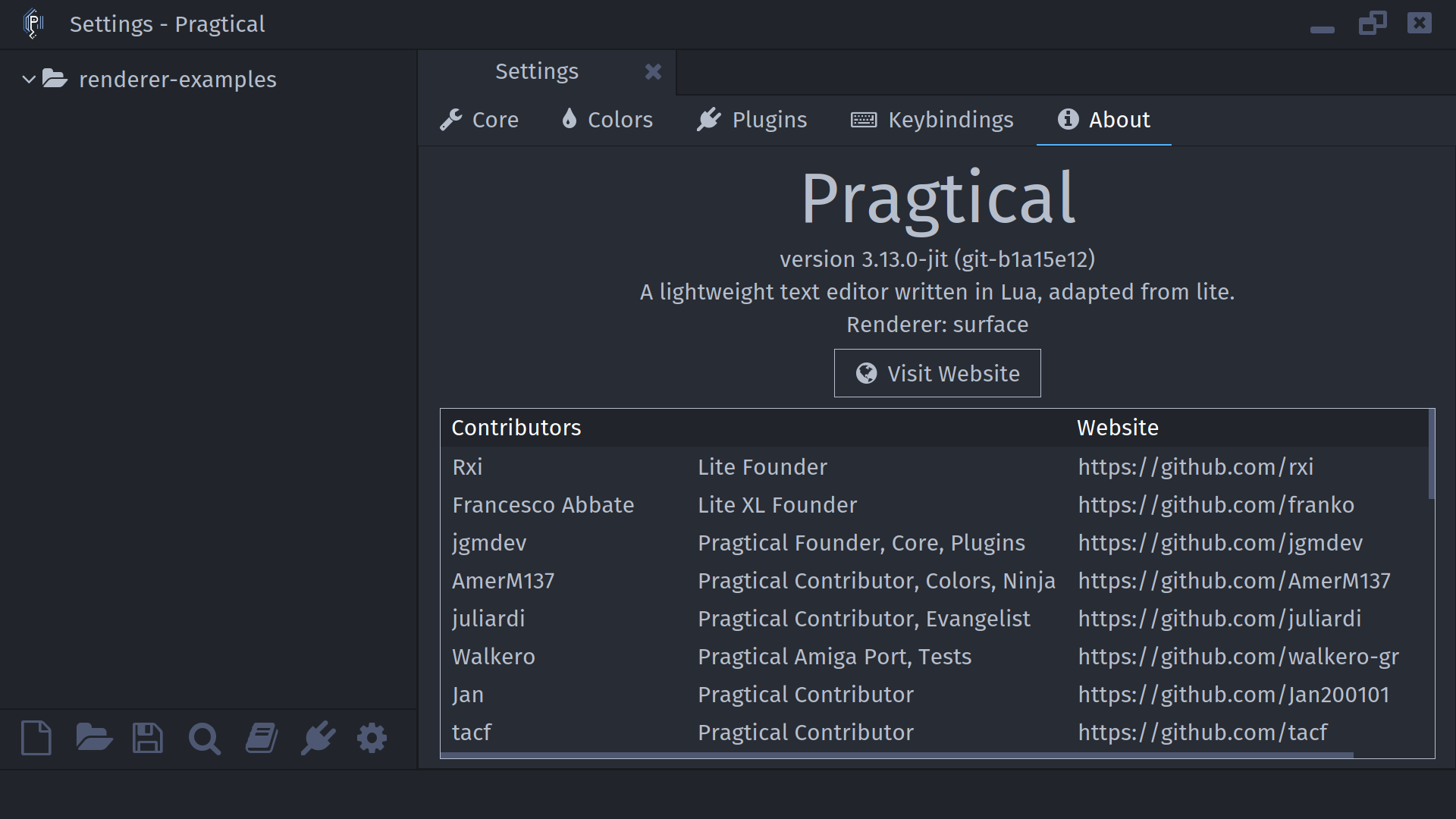1456x819 pixels.
Task: Click the Website column header
Action: click(x=1118, y=428)
